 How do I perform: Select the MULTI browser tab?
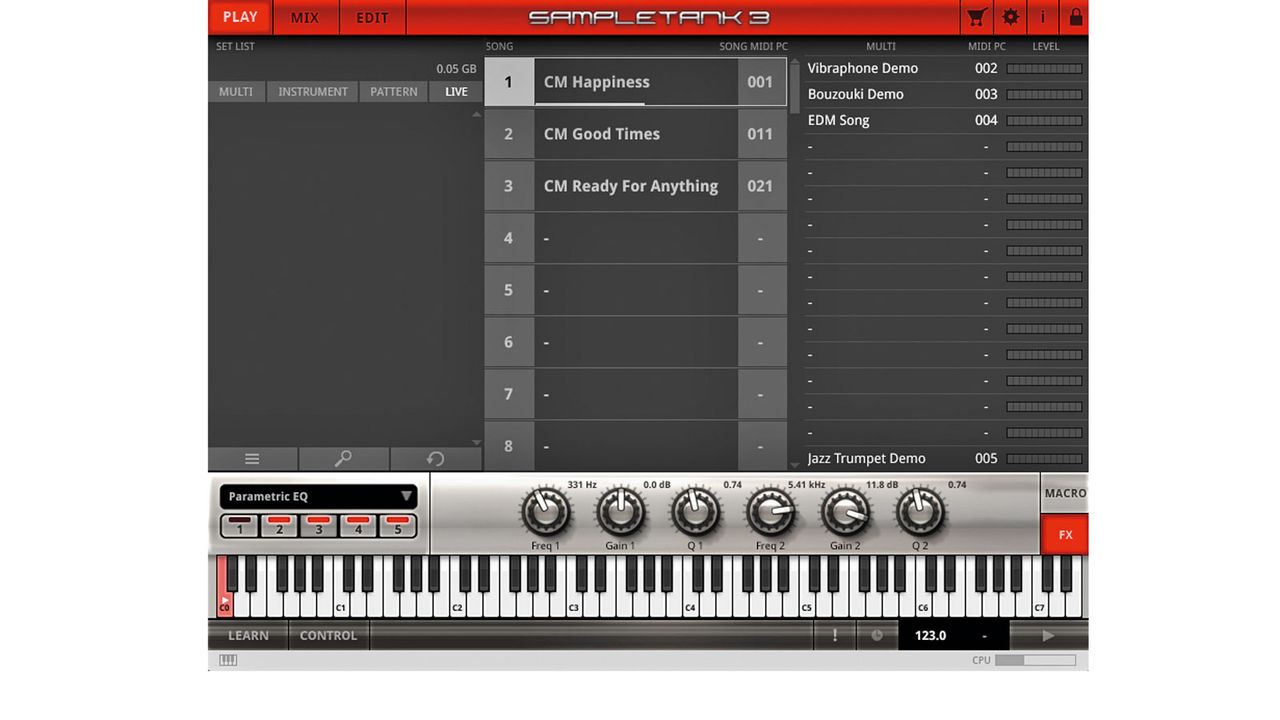click(x=236, y=91)
